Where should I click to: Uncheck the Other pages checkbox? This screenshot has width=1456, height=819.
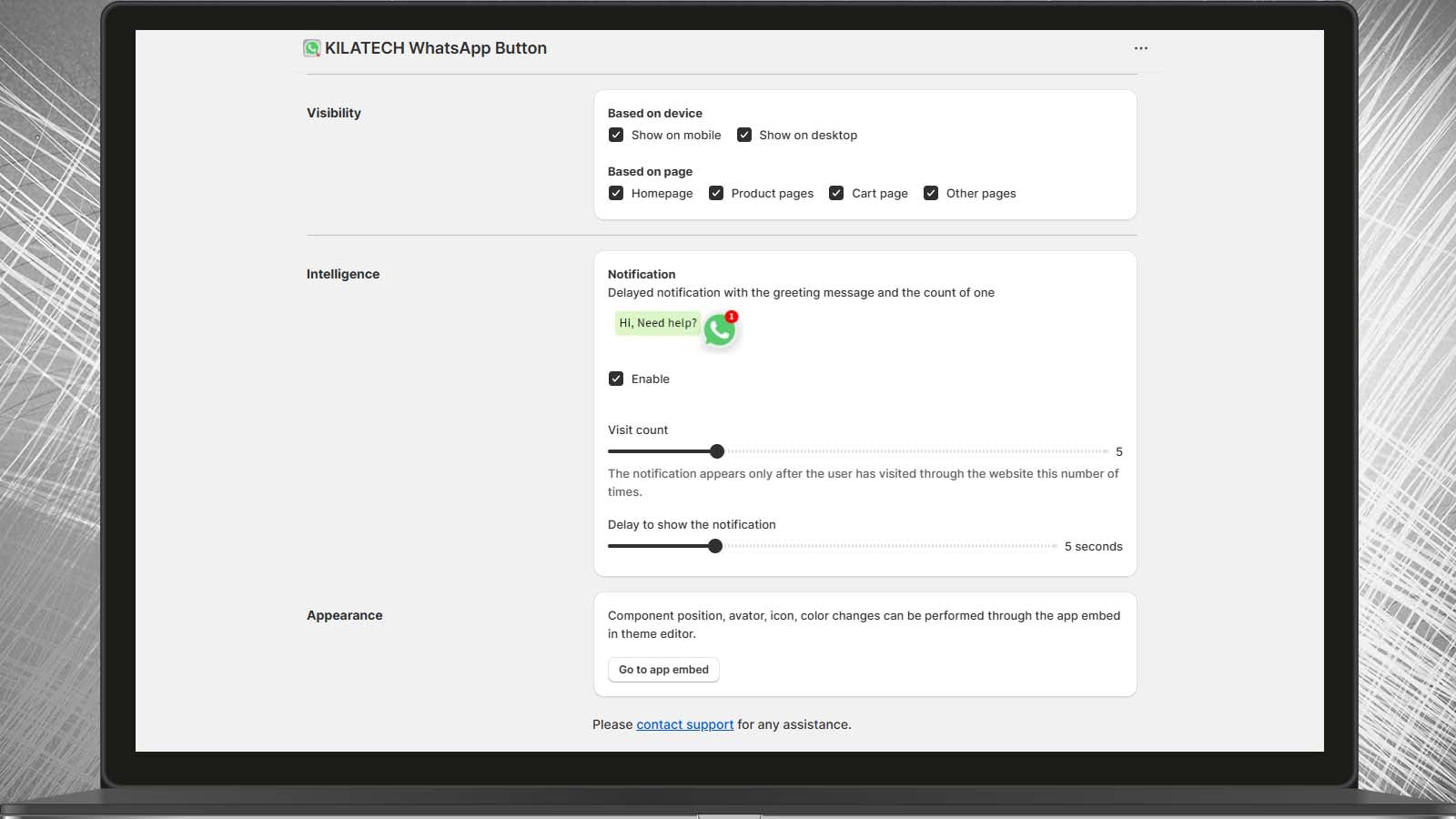coord(931,193)
